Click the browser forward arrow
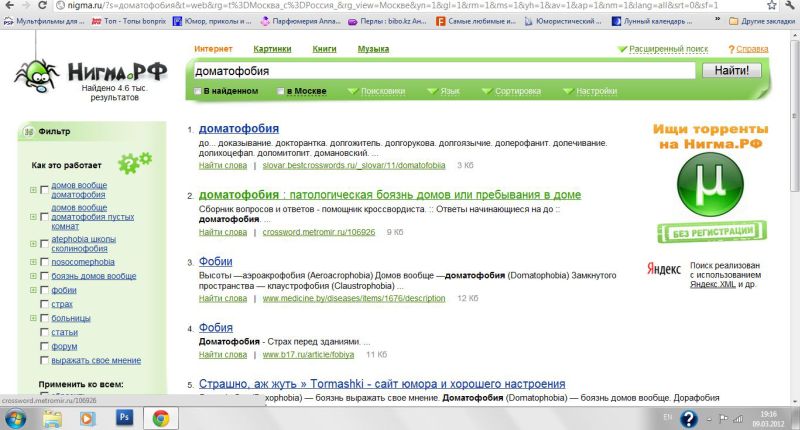Image resolution: width=800 pixels, height=430 pixels. click(x=26, y=5)
